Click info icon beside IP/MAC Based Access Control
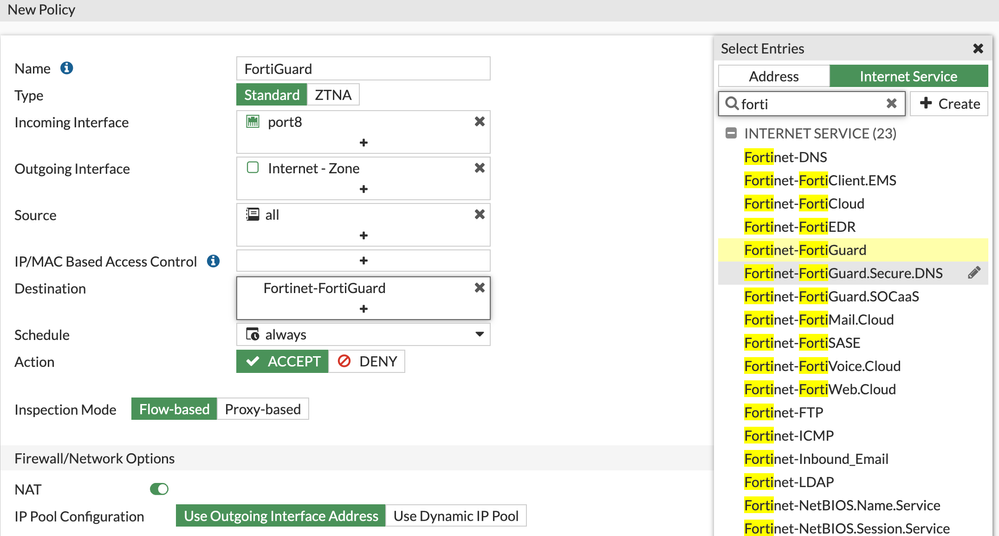The height and width of the screenshot is (536, 999). [x=213, y=261]
